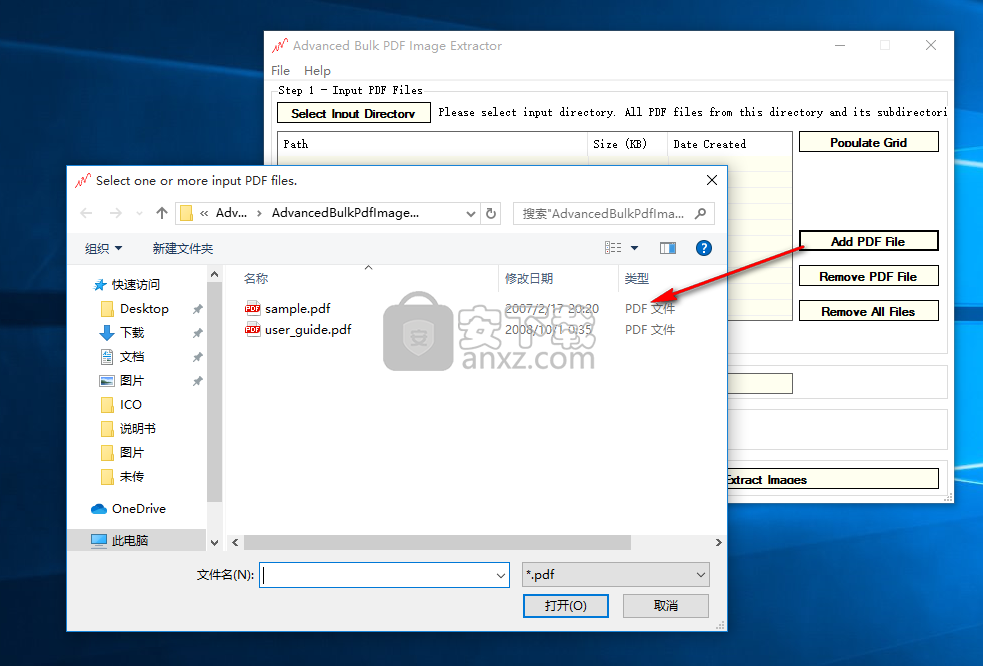Screen dimensions: 983x666
Task: Change view layout icon
Action: click(613, 248)
